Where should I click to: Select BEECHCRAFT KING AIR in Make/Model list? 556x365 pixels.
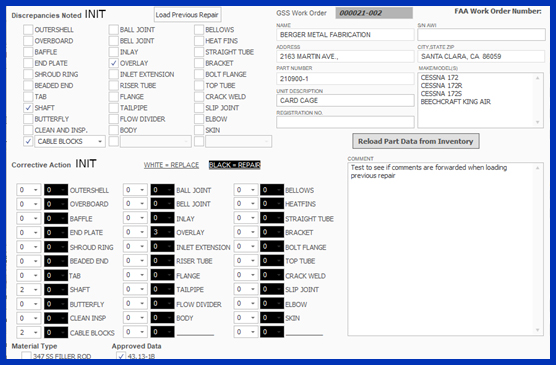(x=456, y=102)
